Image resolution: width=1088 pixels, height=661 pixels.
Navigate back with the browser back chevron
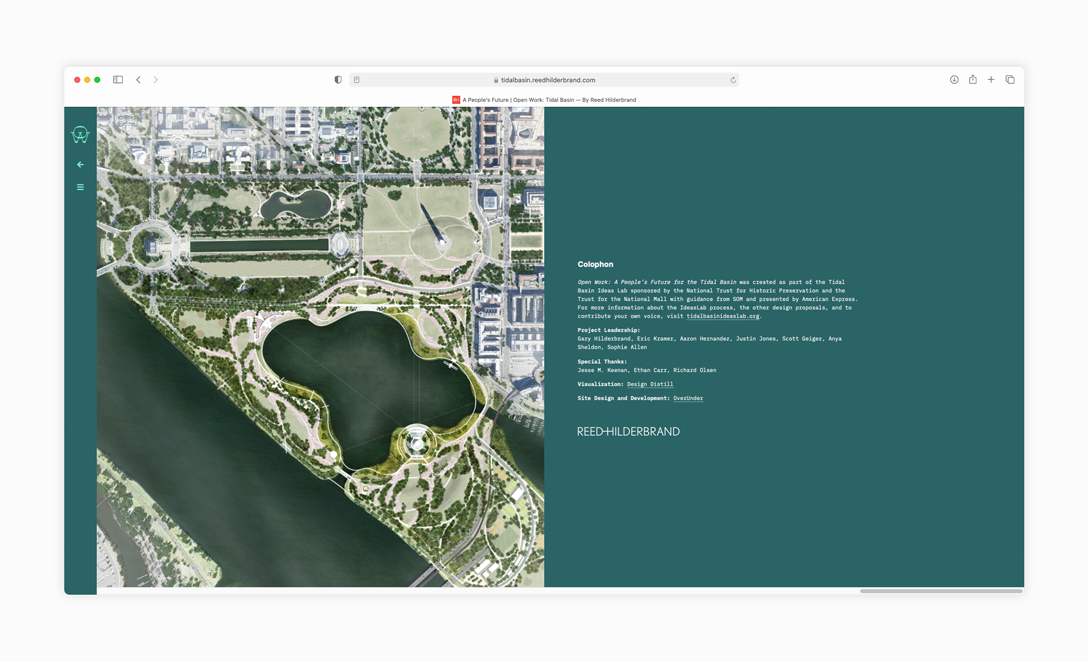click(x=138, y=79)
